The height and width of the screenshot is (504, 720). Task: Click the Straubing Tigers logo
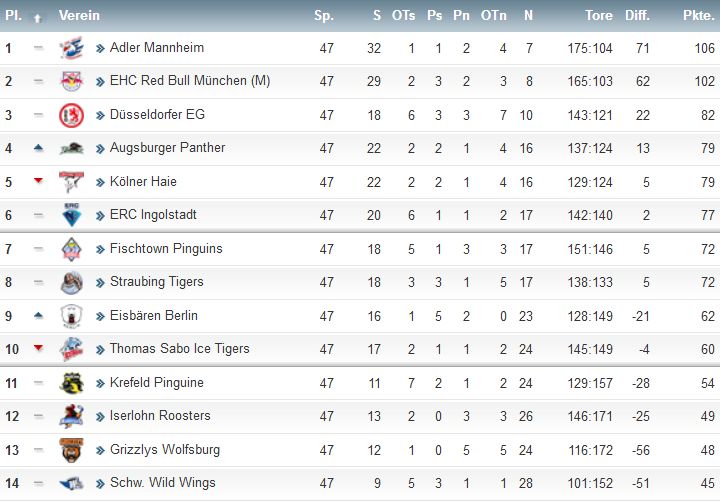(x=72, y=282)
